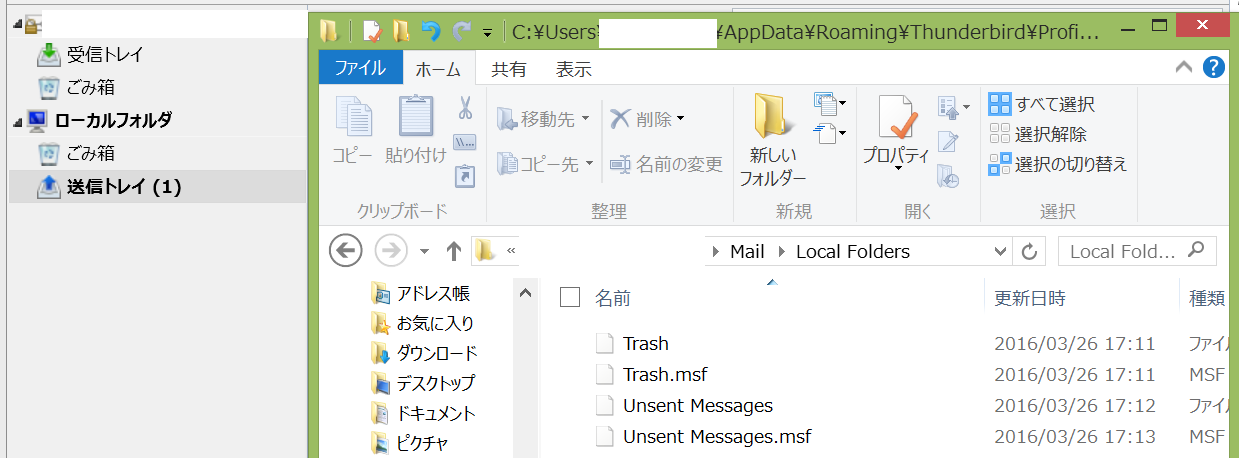The height and width of the screenshot is (458, 1239).
Task: Click 選択の切り替え to invert selection
Action: 1058,164
